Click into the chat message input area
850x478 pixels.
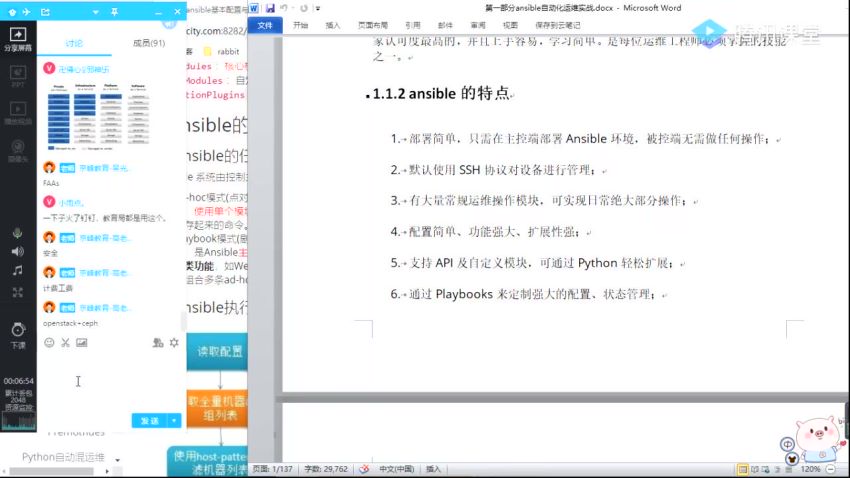point(111,381)
